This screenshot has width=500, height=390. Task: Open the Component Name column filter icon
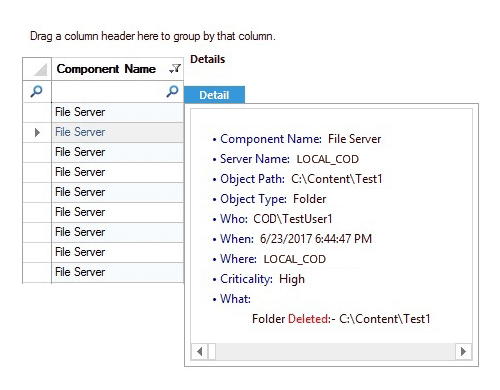click(x=175, y=69)
